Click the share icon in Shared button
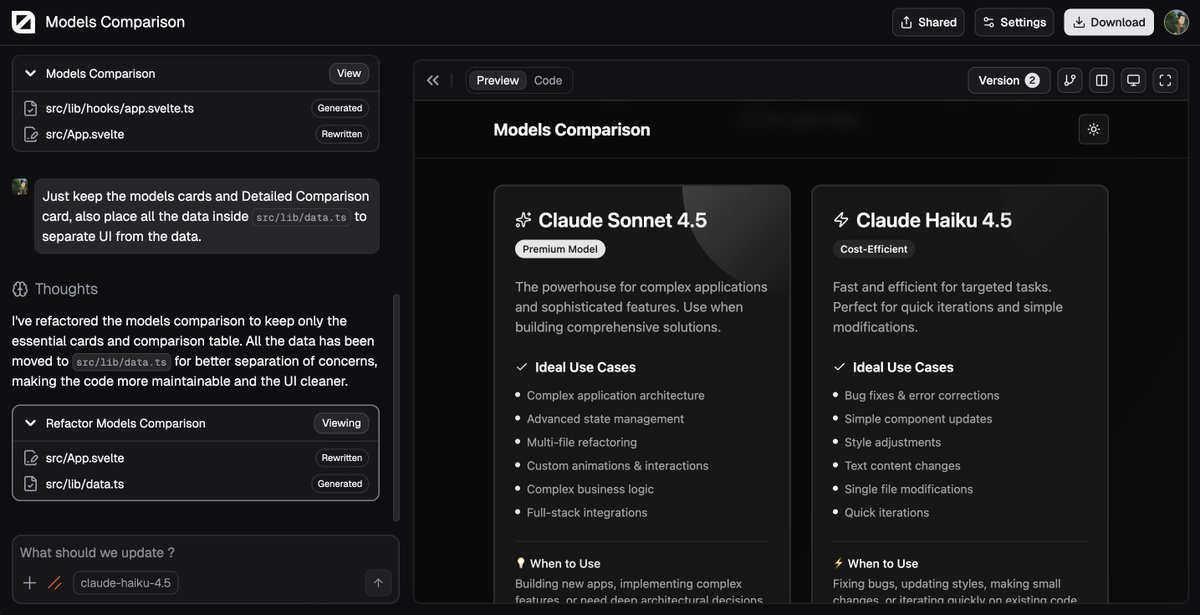The image size is (1200, 615). [906, 22]
